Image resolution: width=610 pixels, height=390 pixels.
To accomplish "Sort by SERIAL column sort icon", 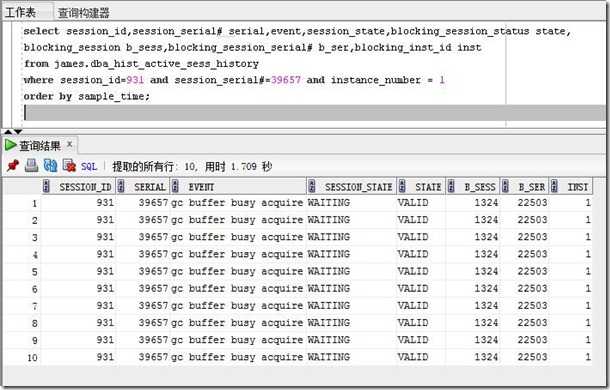I will pyautogui.click(x=121, y=186).
